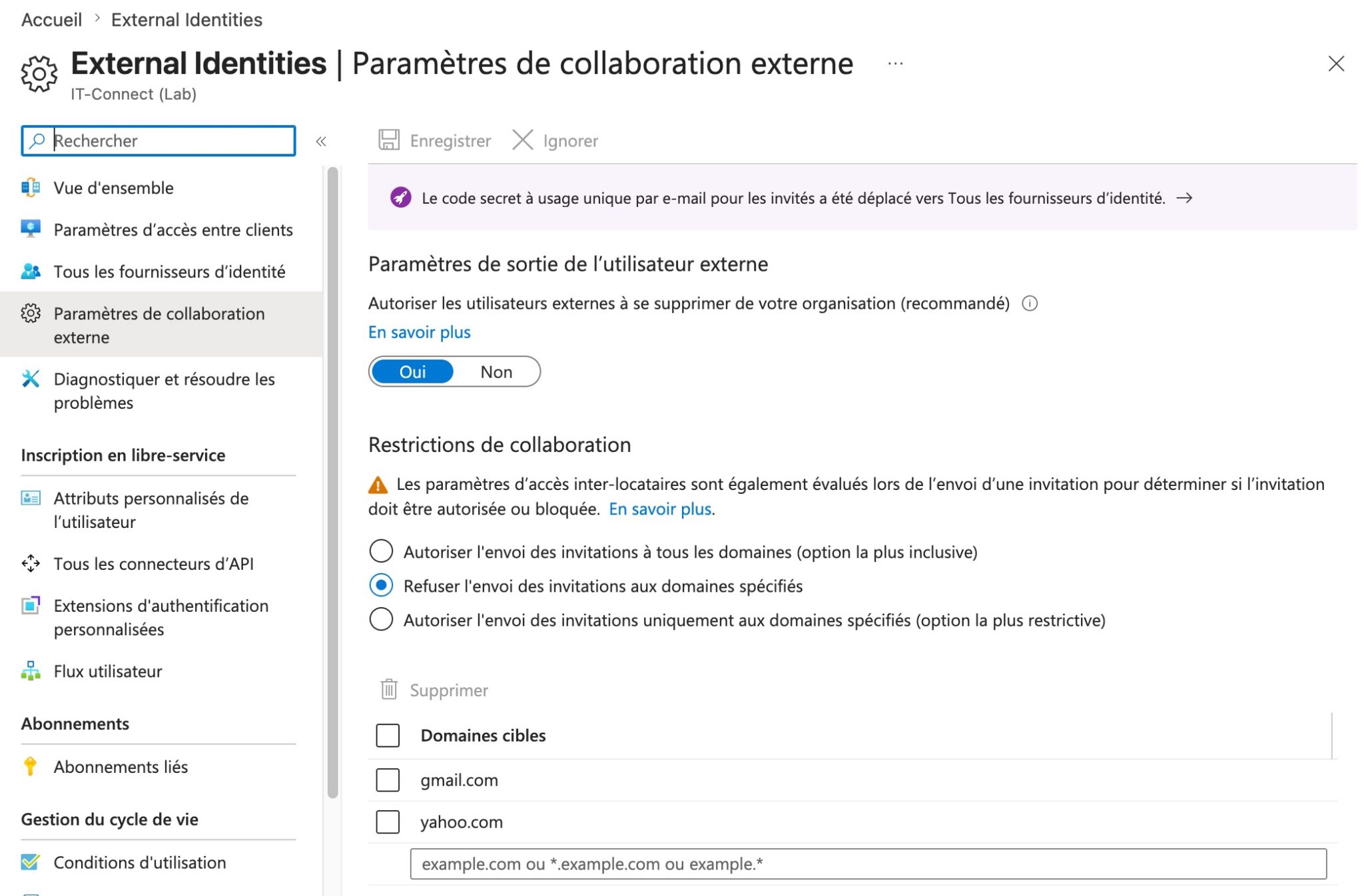Open Conditions d'utilisation menu item
The image size is (1364, 896).
(140, 862)
